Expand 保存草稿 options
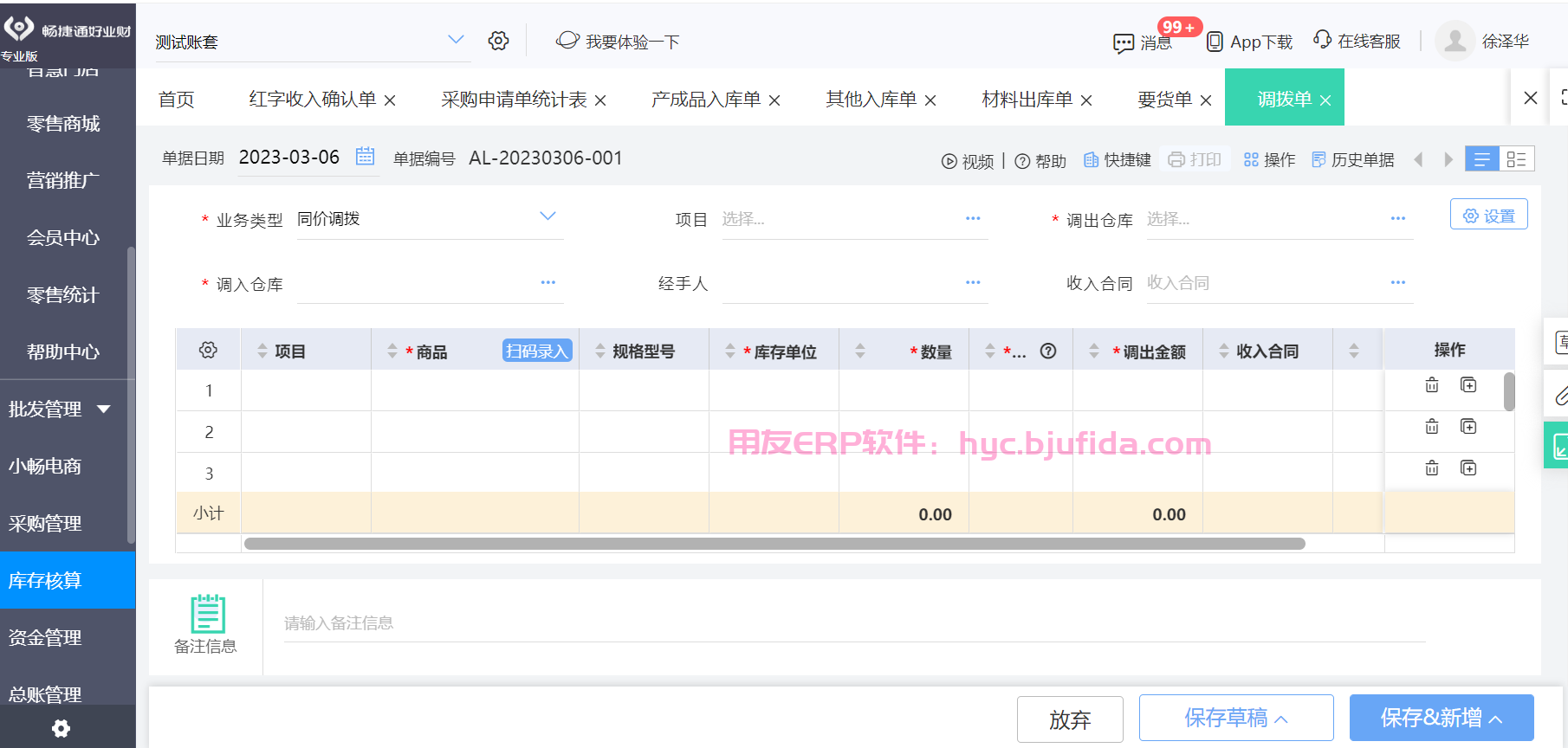The image size is (1568, 748). tap(1281, 719)
